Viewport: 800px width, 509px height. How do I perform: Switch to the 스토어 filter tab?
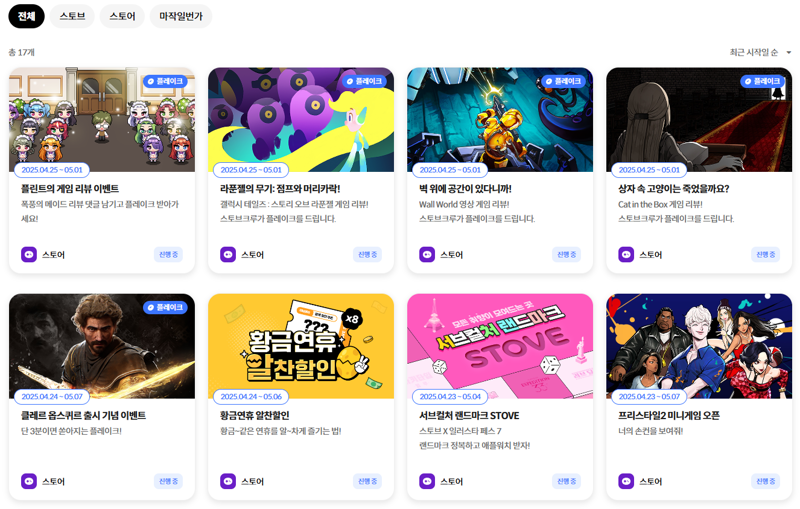point(122,16)
